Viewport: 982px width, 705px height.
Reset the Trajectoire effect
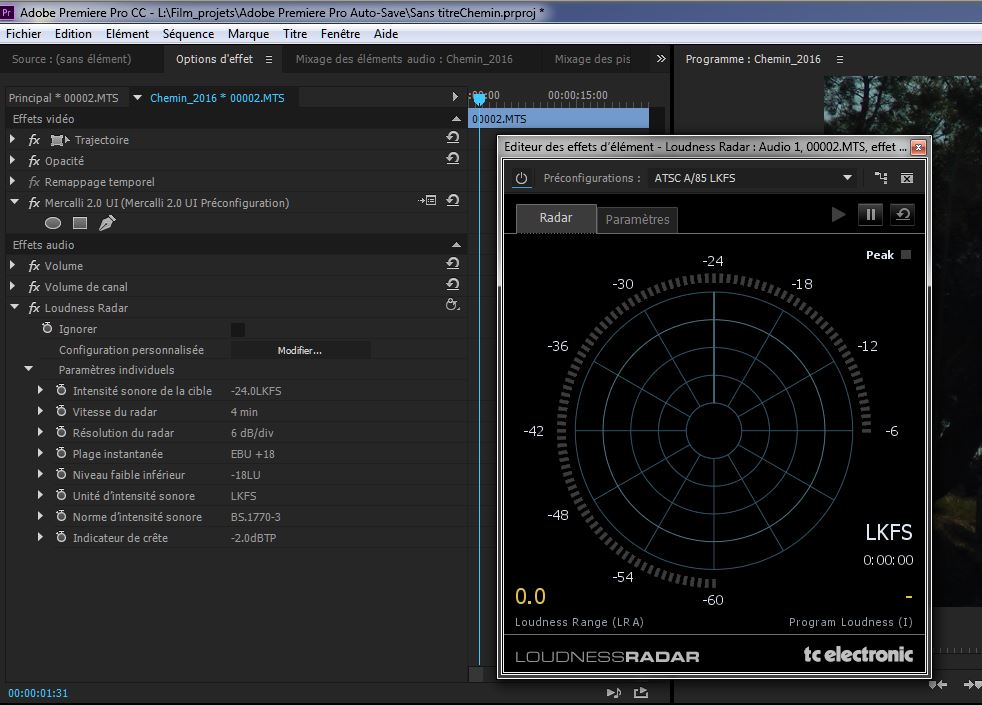coord(453,138)
